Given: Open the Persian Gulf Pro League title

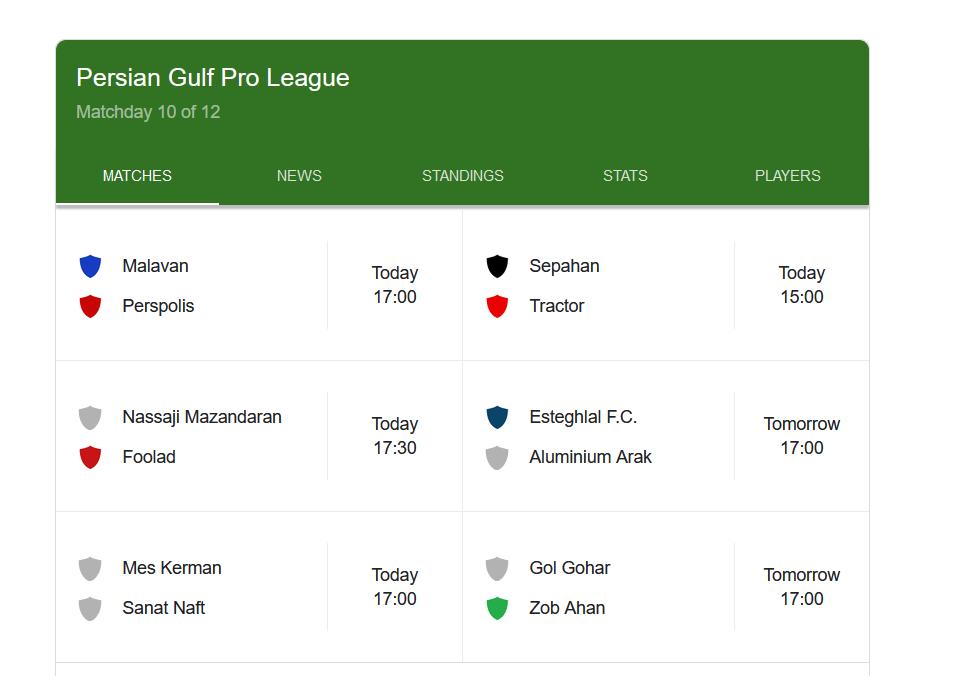Looking at the screenshot, I should click(x=213, y=78).
